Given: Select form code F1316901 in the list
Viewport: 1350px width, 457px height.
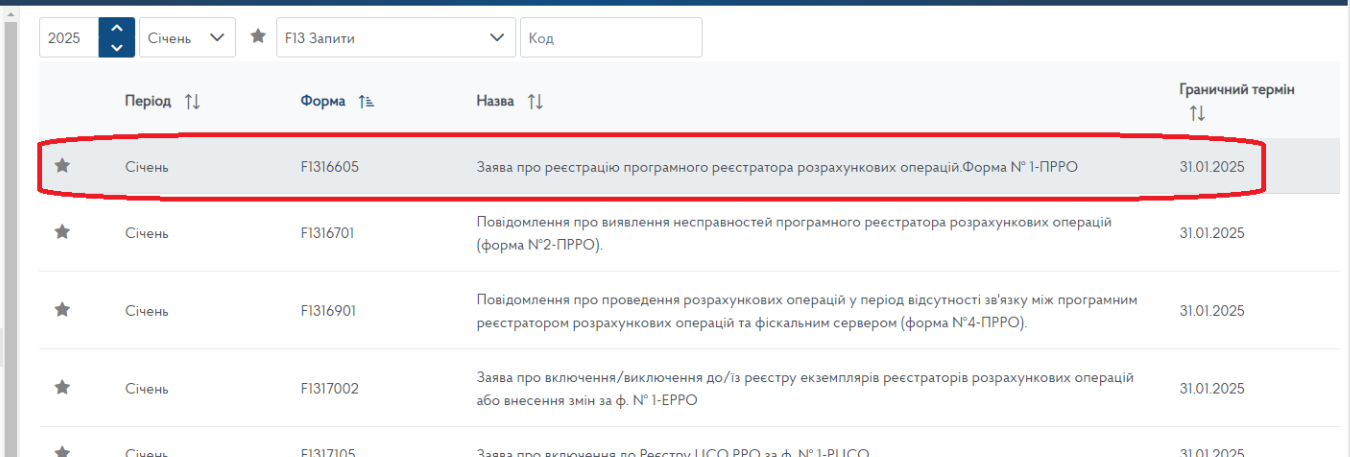Looking at the screenshot, I should pos(328,310).
